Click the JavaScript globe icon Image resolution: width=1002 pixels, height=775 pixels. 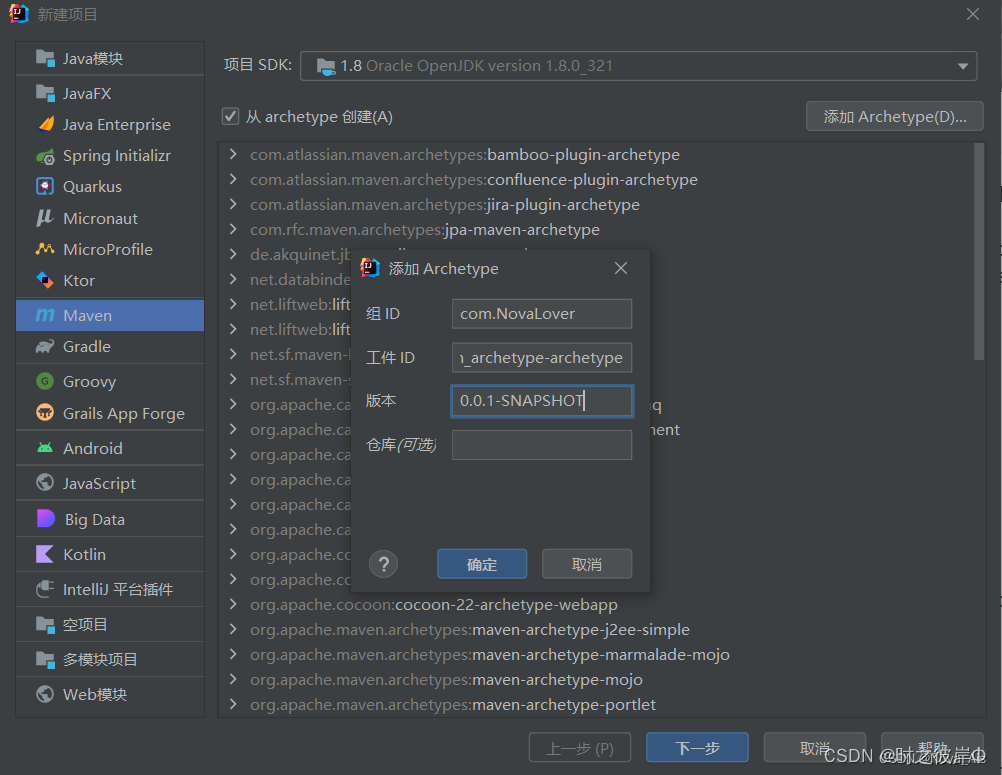[45, 483]
